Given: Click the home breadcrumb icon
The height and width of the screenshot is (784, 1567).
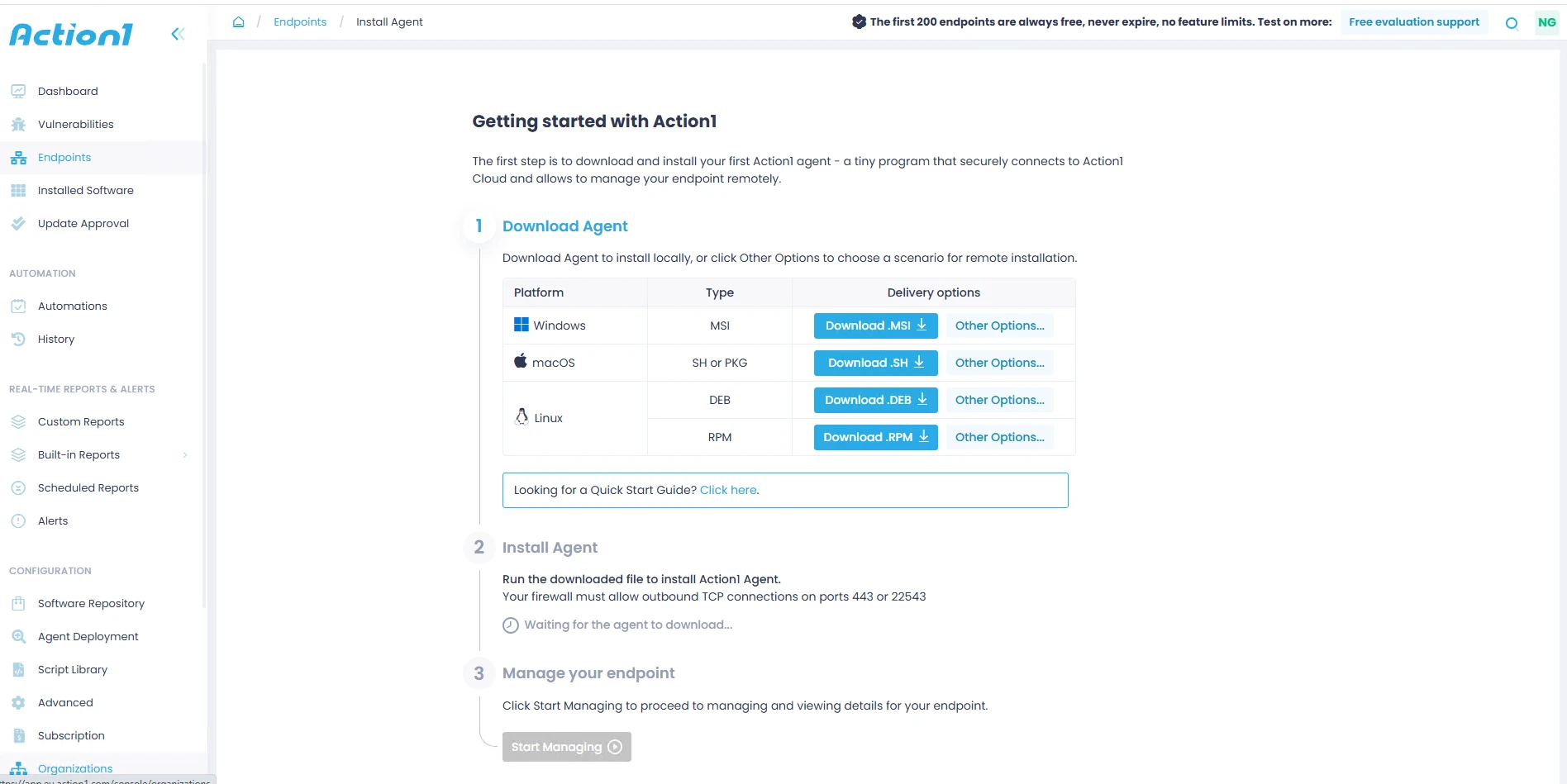Looking at the screenshot, I should click(238, 22).
